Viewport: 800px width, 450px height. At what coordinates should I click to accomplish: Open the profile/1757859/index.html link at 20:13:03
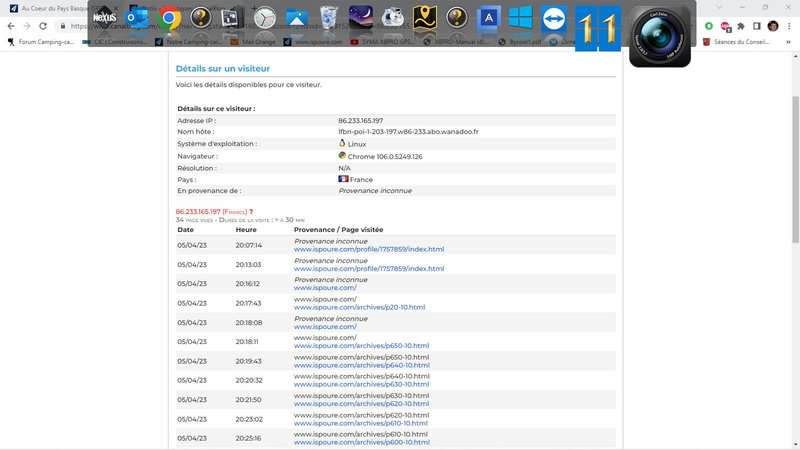[369, 268]
